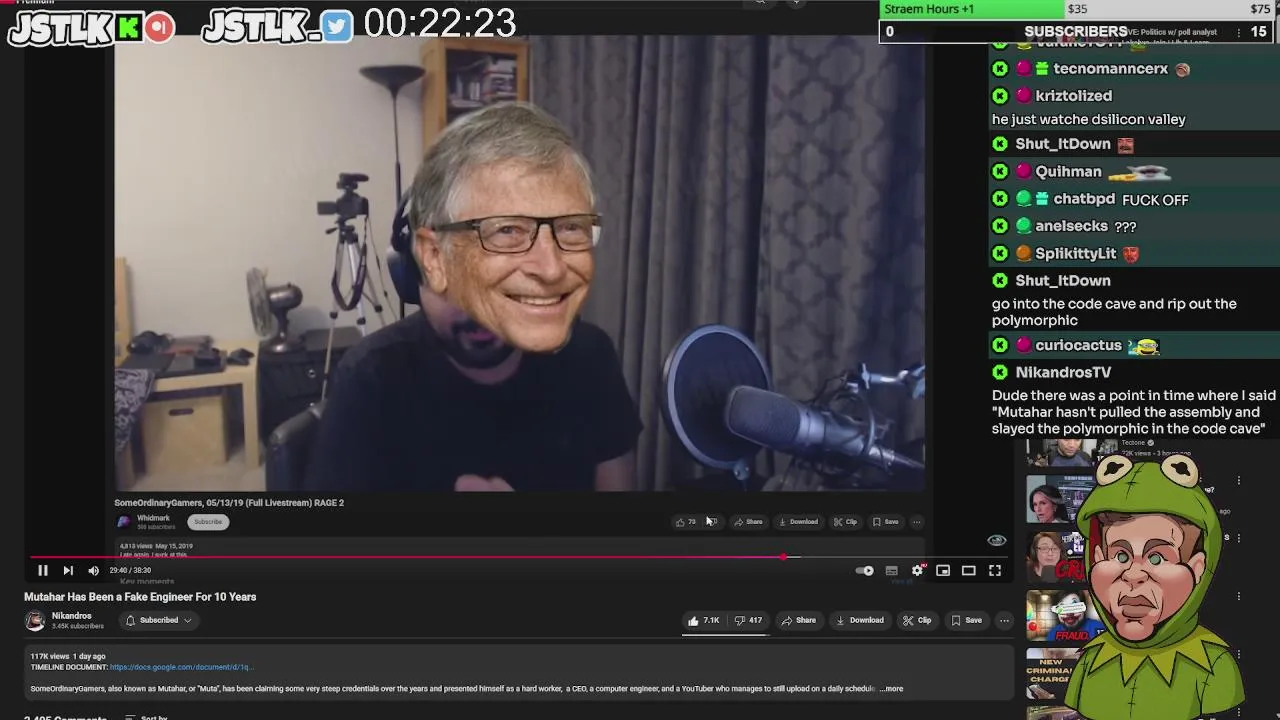This screenshot has height=720, width=1280.
Task: Open the docs.google.com timeline document link
Action: (181, 667)
